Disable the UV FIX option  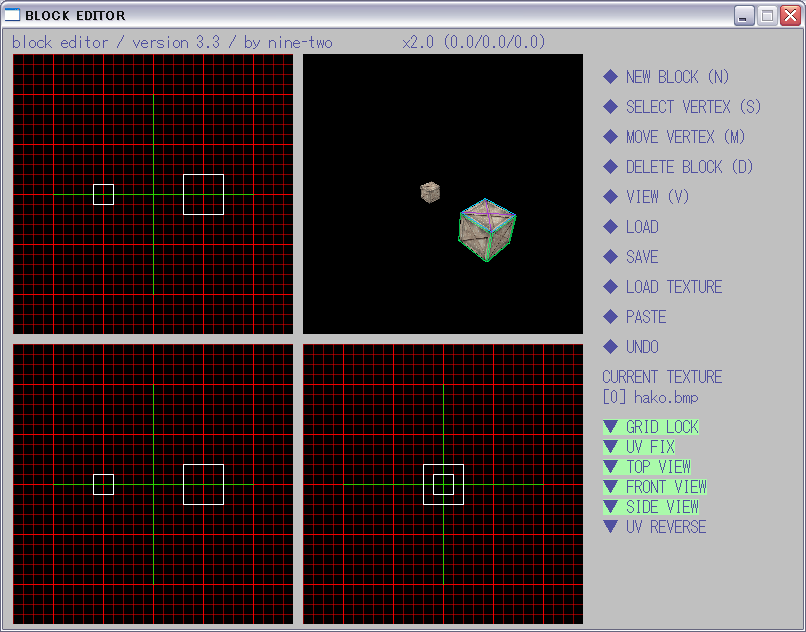pos(649,447)
